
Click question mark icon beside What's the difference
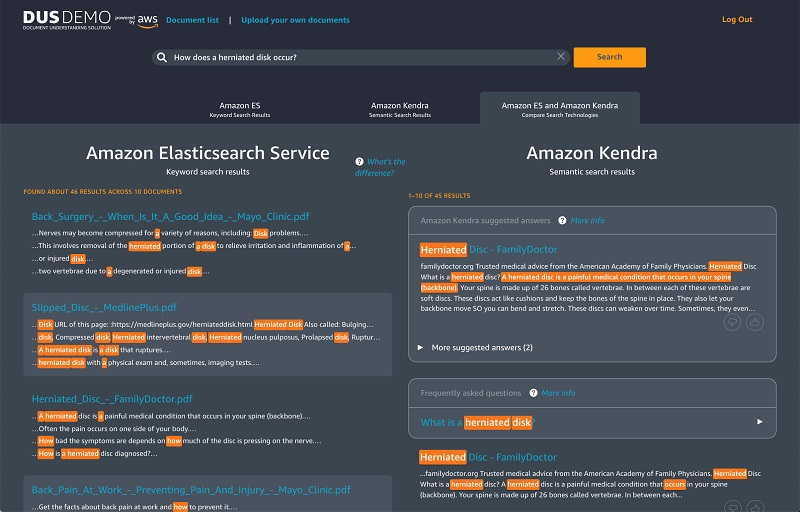click(x=359, y=161)
